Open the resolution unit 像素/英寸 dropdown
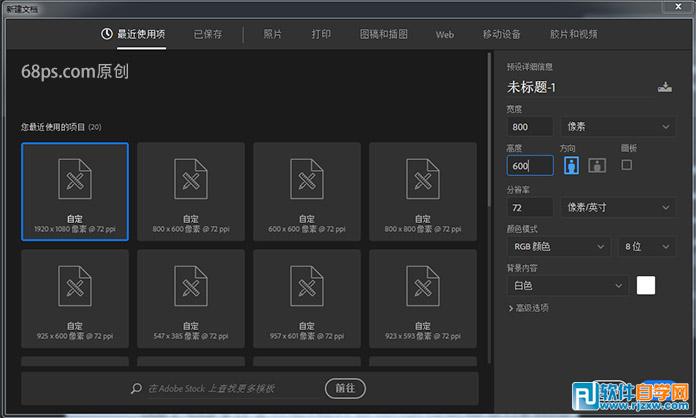 [618, 207]
